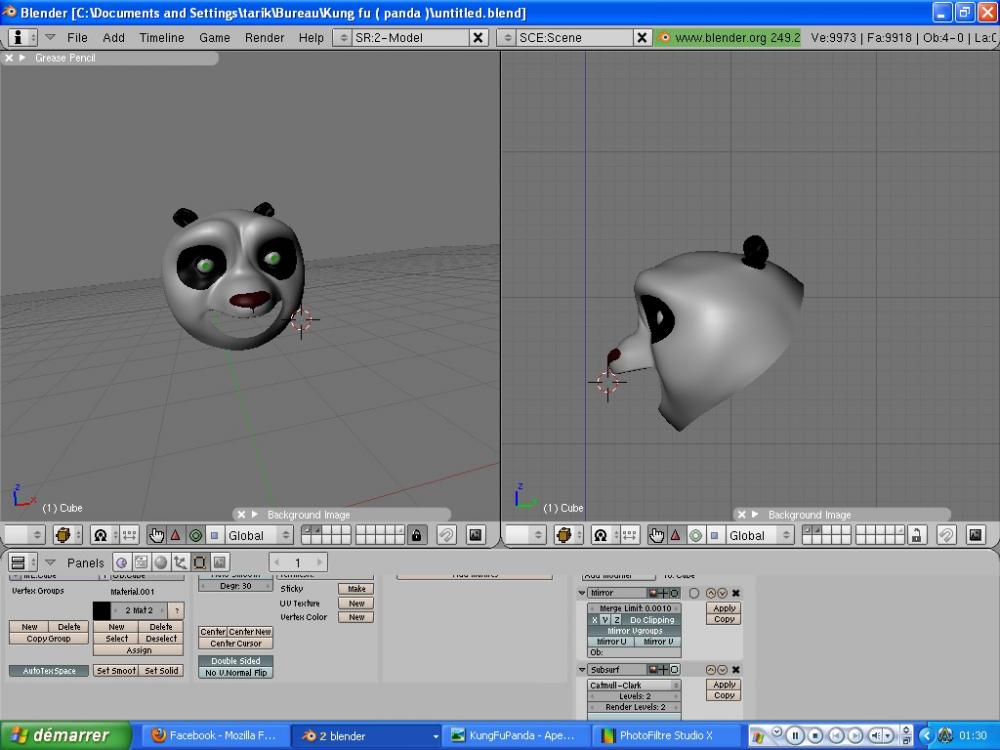The width and height of the screenshot is (1000, 750).
Task: Click the Center Cursor button
Action: pos(235,643)
